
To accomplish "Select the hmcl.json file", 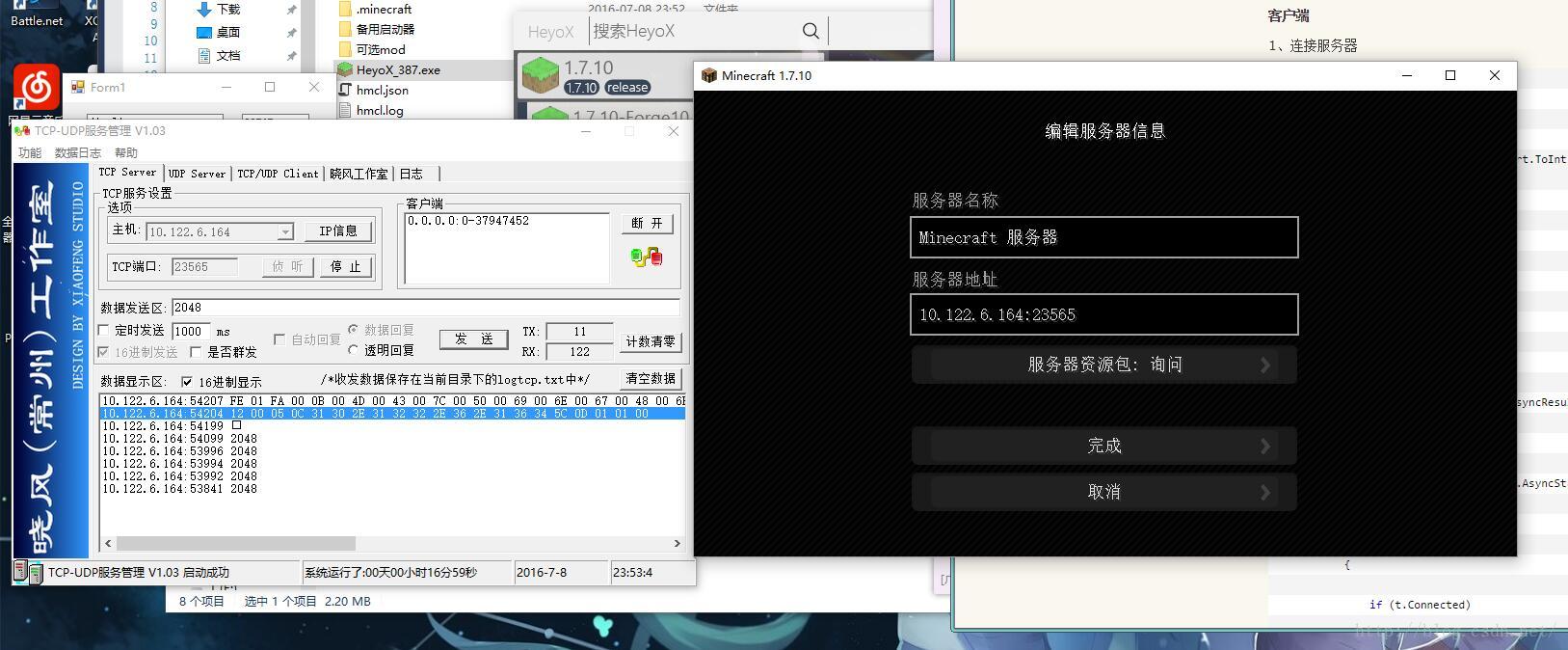I will [374, 90].
